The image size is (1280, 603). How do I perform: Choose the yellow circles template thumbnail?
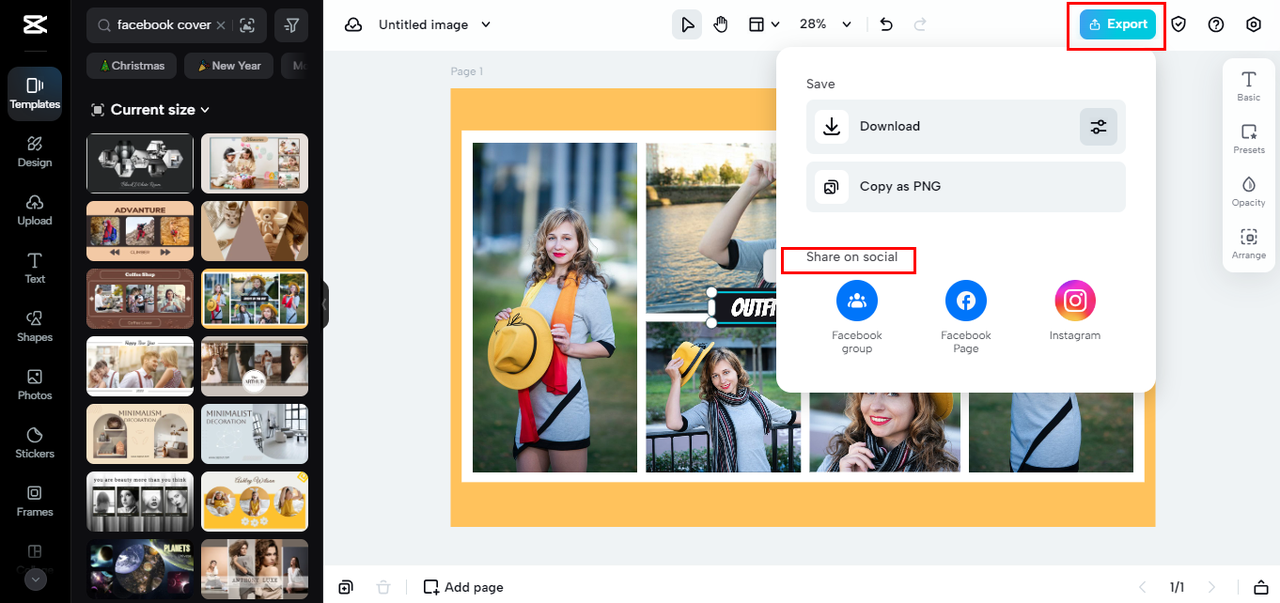pos(255,501)
